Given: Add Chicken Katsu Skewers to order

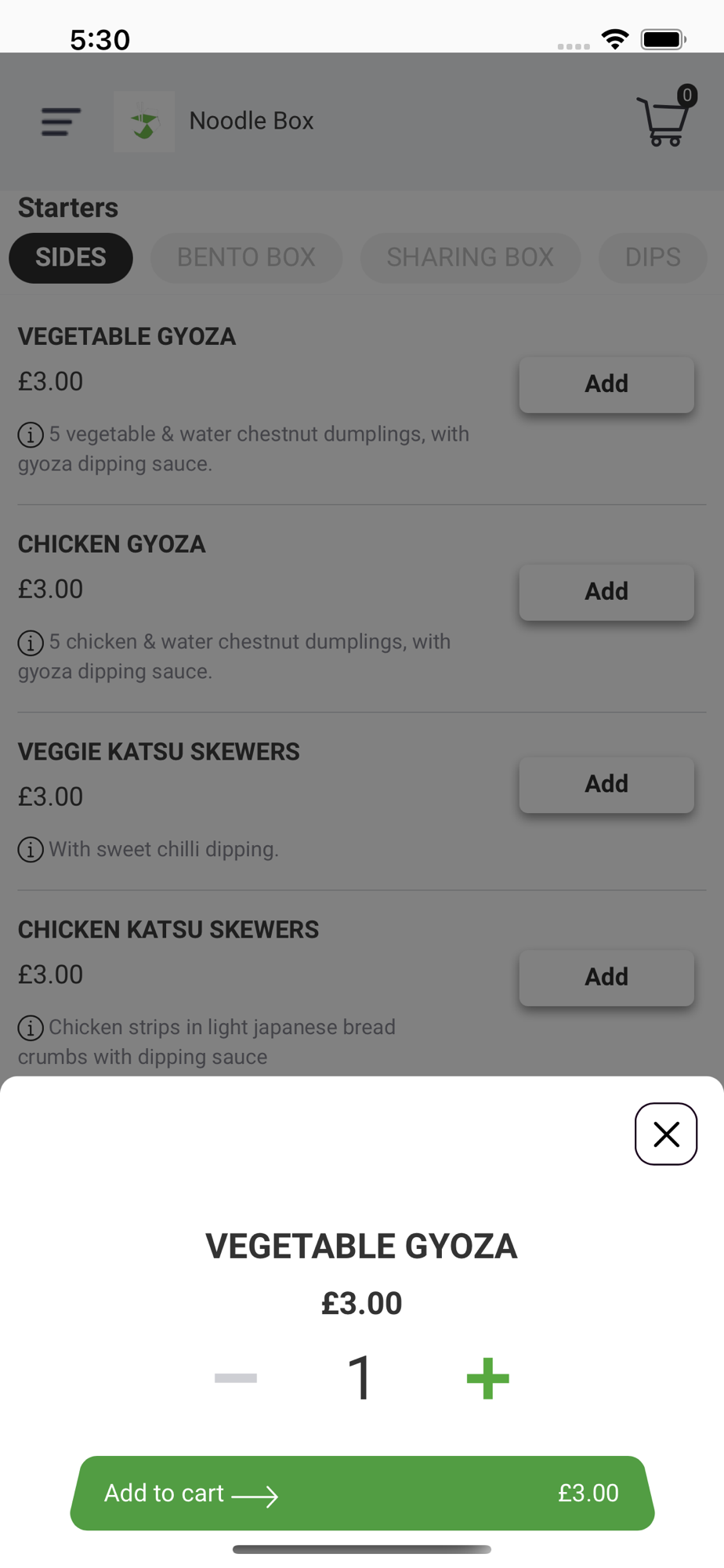Looking at the screenshot, I should pyautogui.click(x=606, y=977).
